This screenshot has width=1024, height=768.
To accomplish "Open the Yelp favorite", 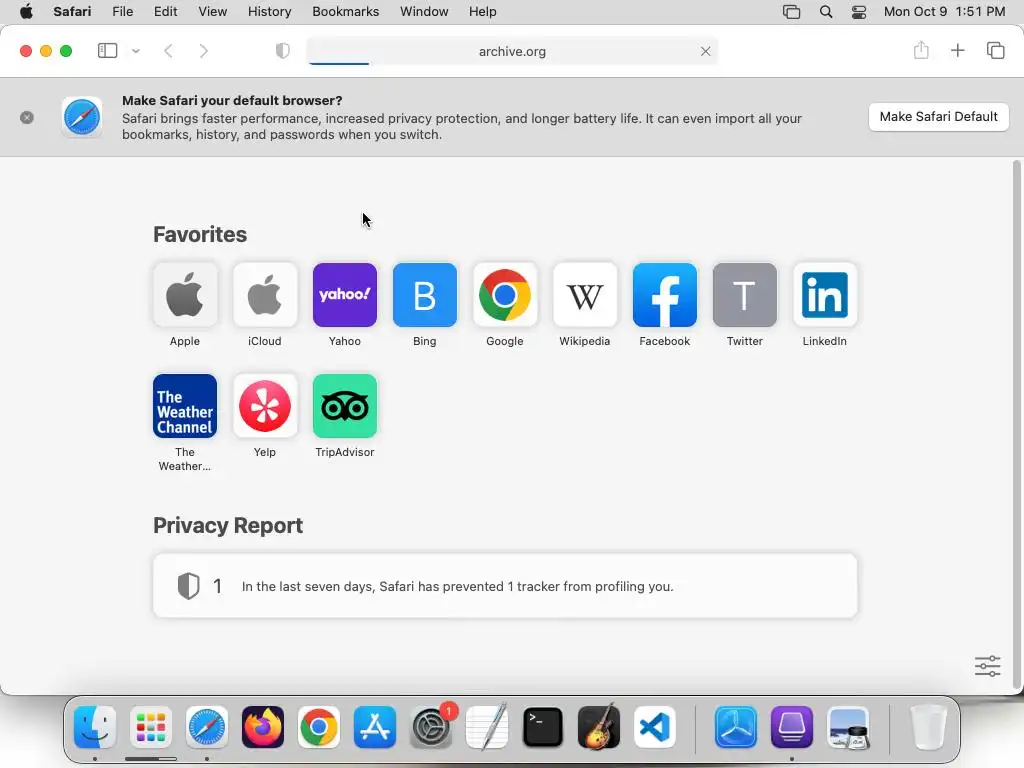I will coord(264,406).
